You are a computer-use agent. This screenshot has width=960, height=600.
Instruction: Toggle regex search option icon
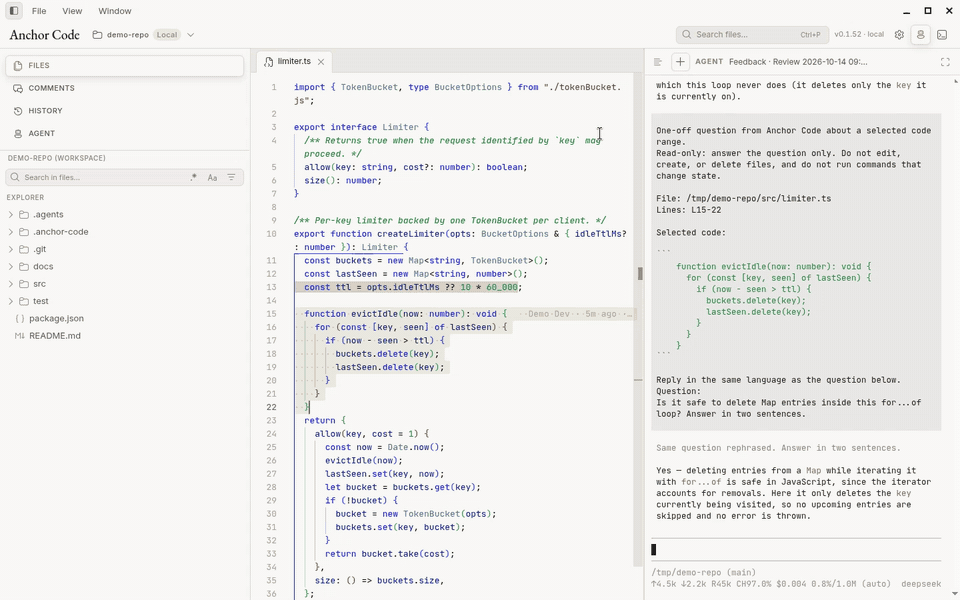tap(193, 178)
